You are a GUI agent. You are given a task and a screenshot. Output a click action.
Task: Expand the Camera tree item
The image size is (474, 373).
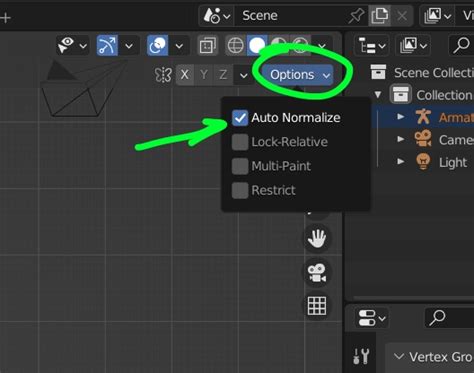tap(401, 139)
